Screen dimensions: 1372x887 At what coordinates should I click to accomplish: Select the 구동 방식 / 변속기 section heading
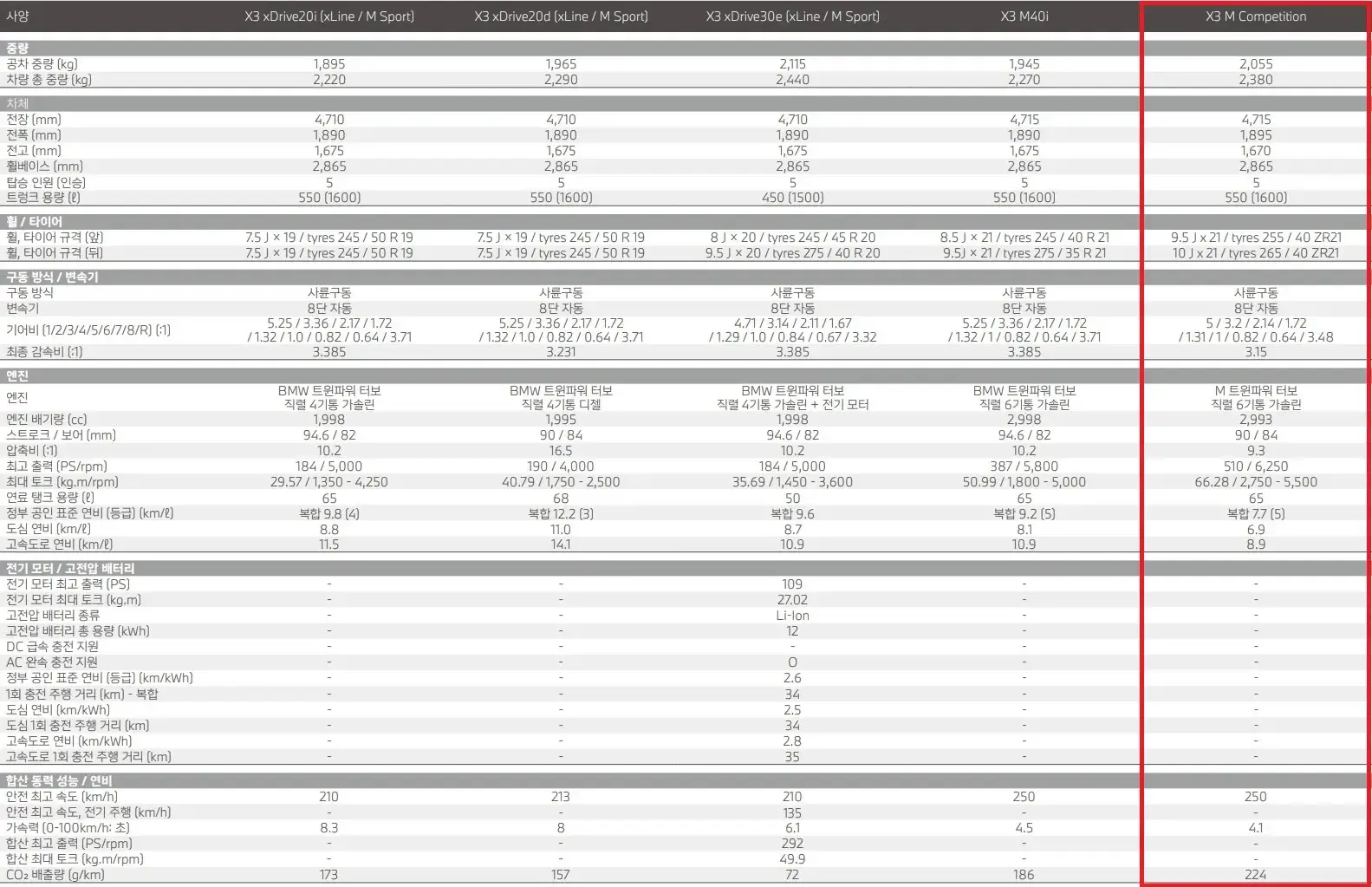coord(52,277)
